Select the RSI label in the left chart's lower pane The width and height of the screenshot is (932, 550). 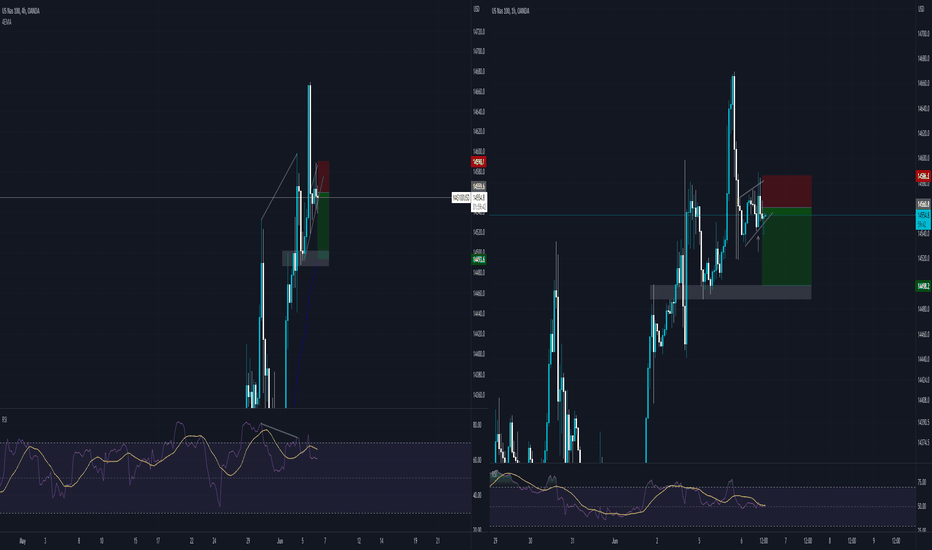4,420
